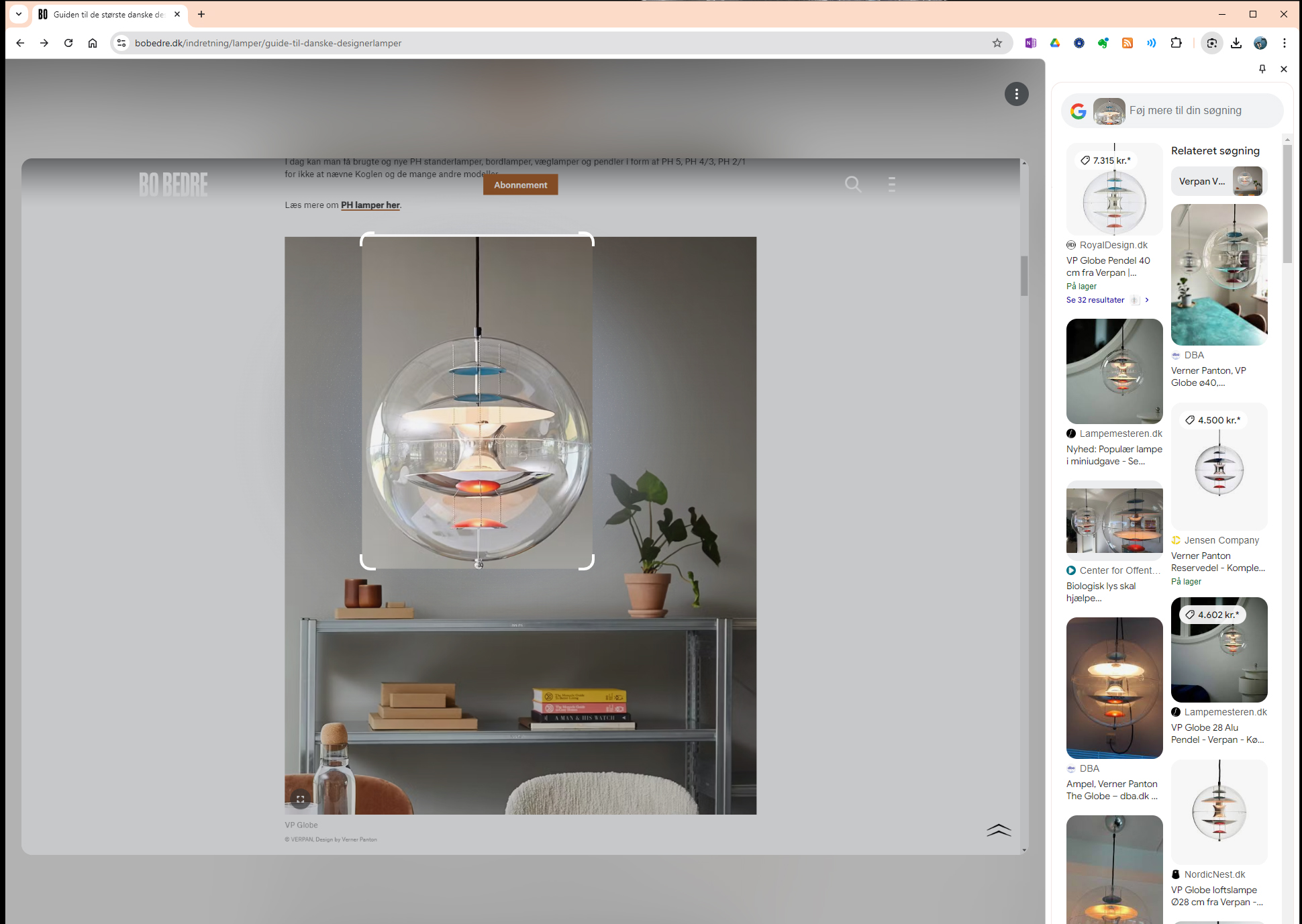Image resolution: width=1302 pixels, height=924 pixels.
Task: Click the Bo Bedre search magnifier
Action: coord(852,184)
